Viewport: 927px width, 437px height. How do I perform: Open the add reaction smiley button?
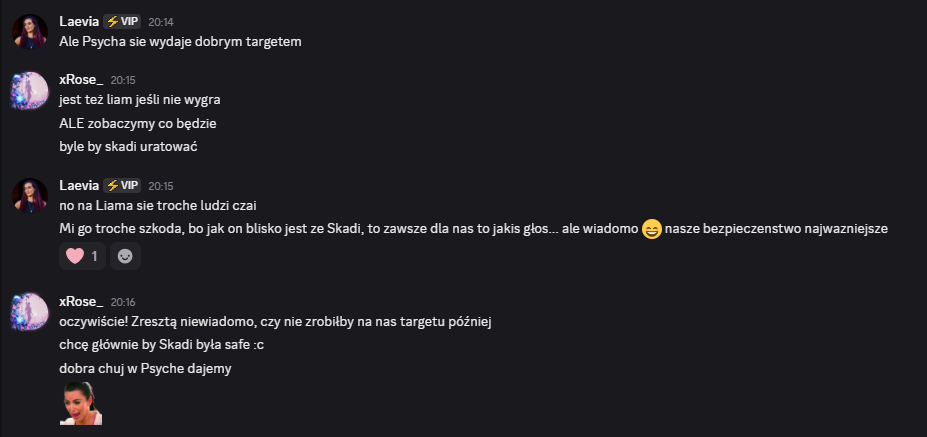[125, 256]
